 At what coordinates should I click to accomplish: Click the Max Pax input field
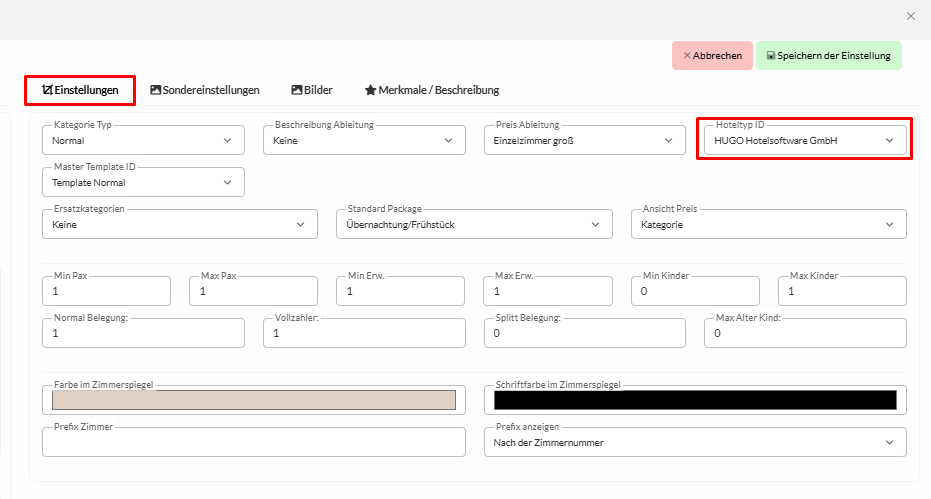253,291
